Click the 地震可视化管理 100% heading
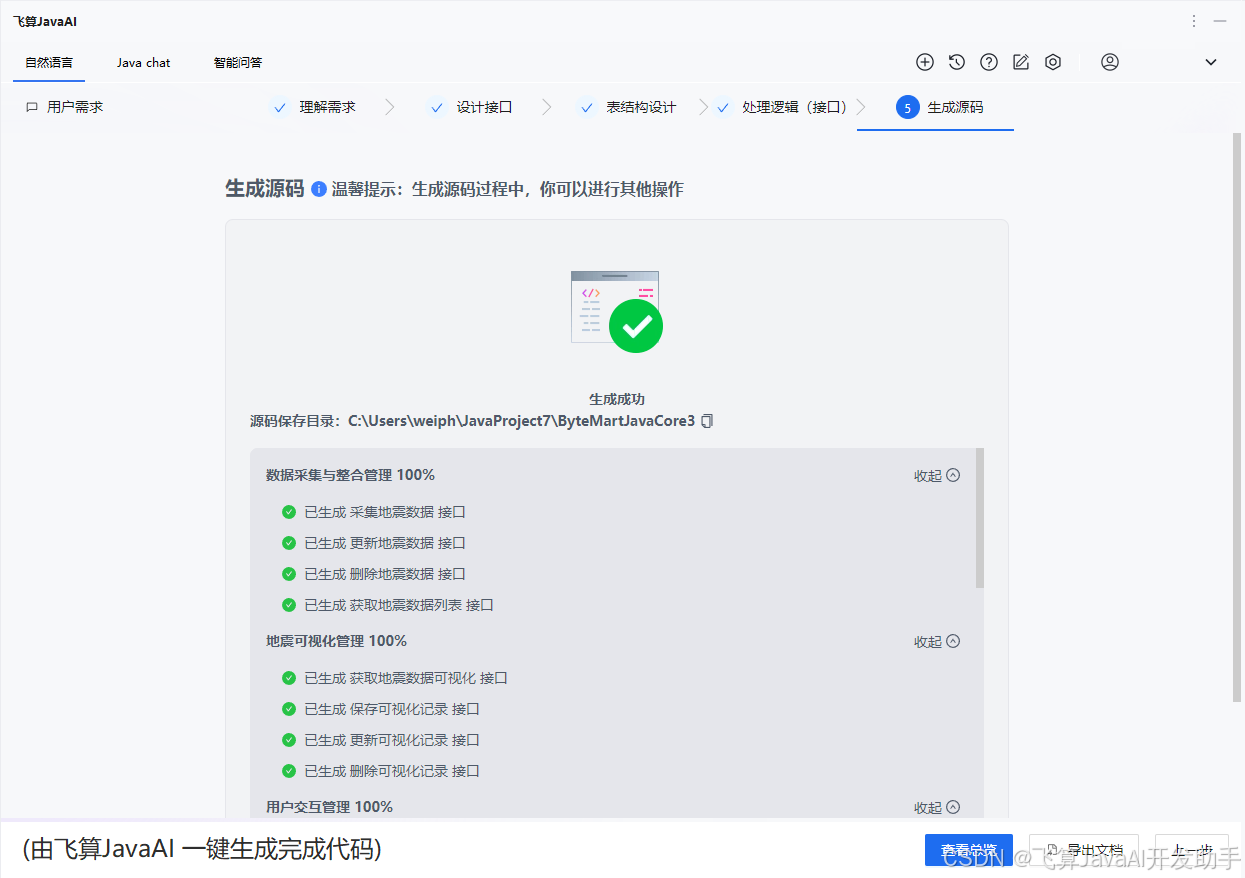1245x878 pixels. point(336,641)
